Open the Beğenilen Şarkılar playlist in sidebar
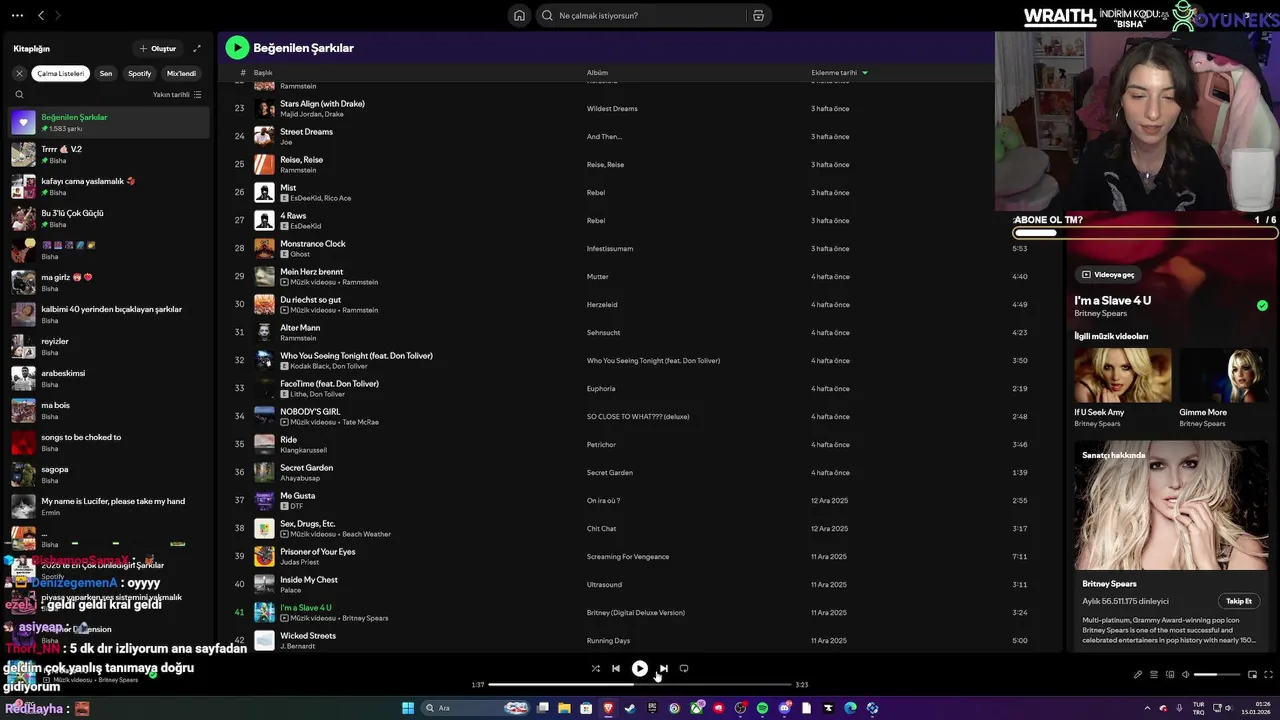This screenshot has height=720, width=1280. (109, 122)
